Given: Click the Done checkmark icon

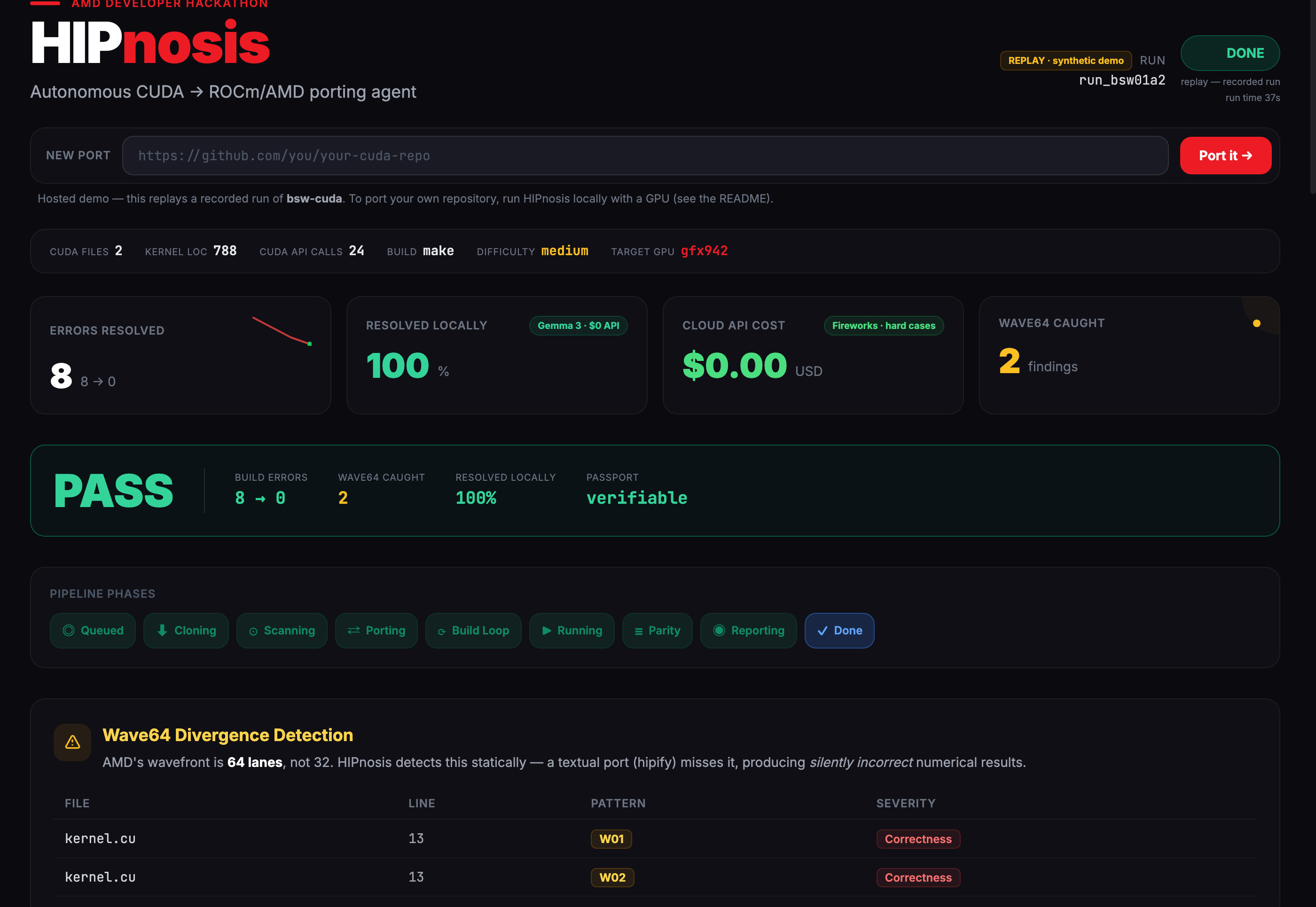Looking at the screenshot, I should tap(822, 631).
